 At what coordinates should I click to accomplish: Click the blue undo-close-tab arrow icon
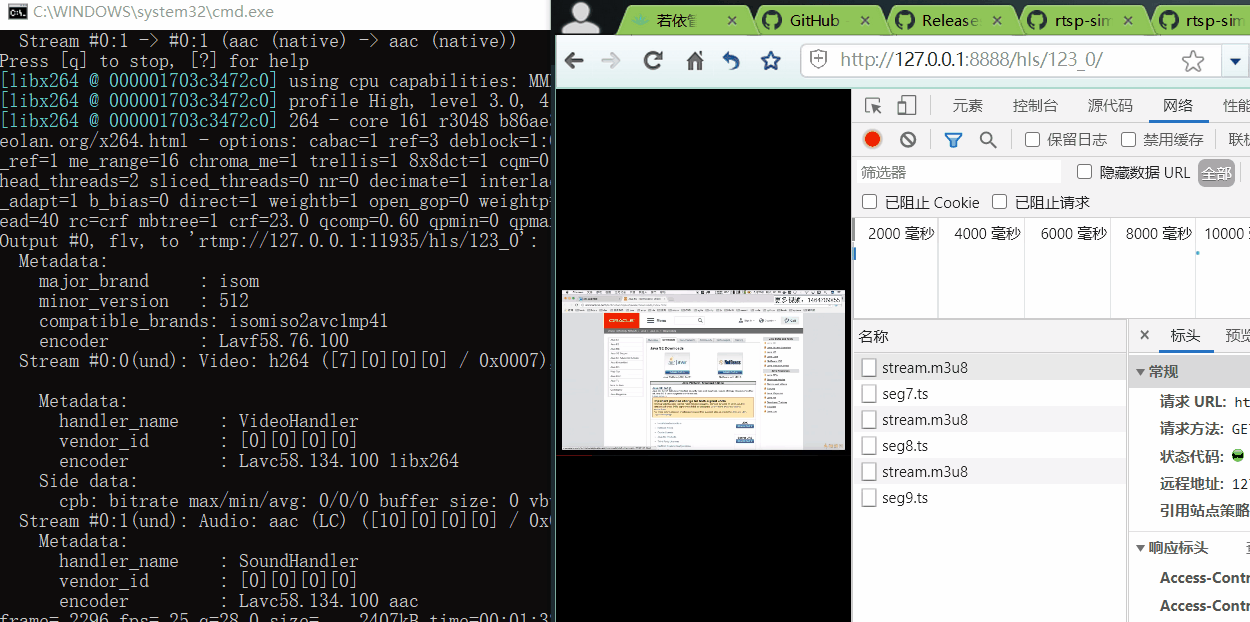731,61
